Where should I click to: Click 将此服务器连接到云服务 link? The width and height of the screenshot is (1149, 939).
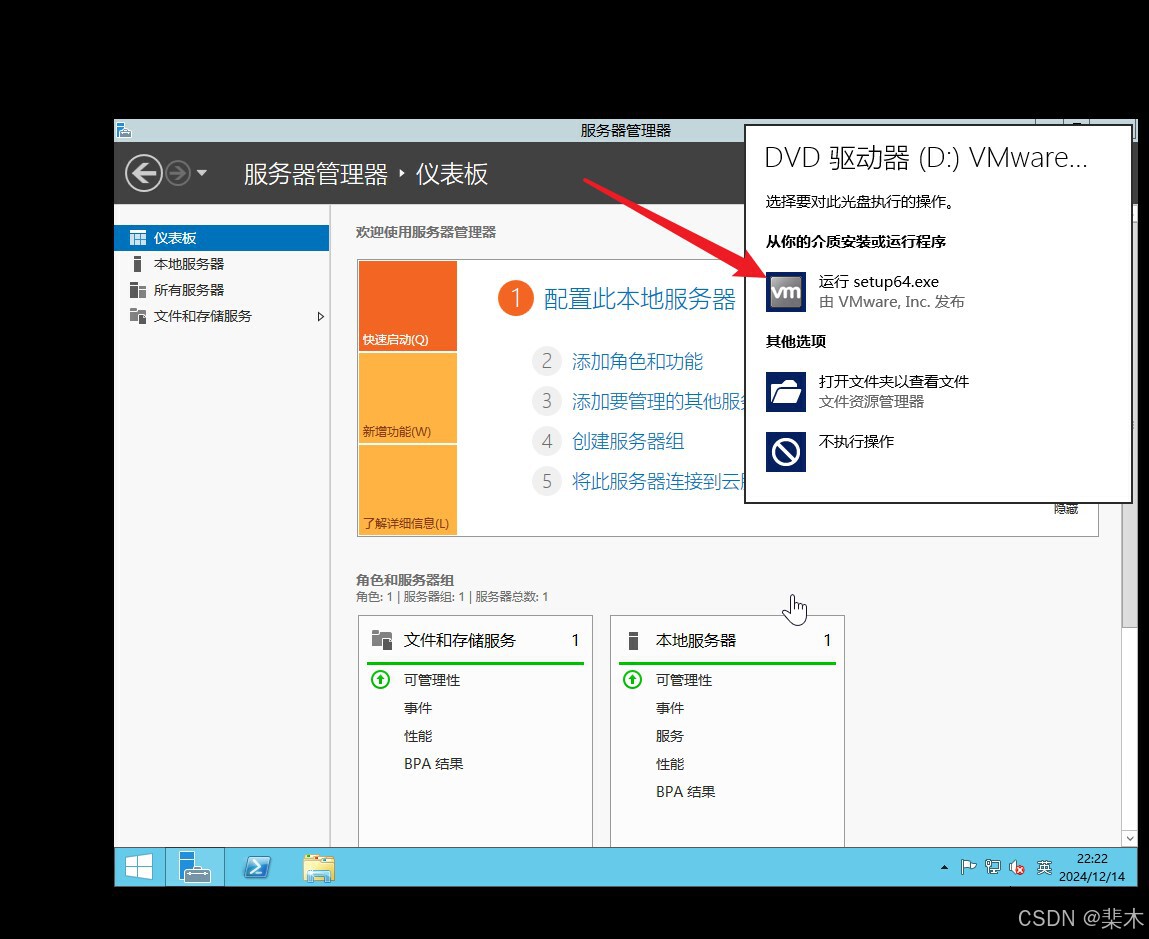pos(657,482)
